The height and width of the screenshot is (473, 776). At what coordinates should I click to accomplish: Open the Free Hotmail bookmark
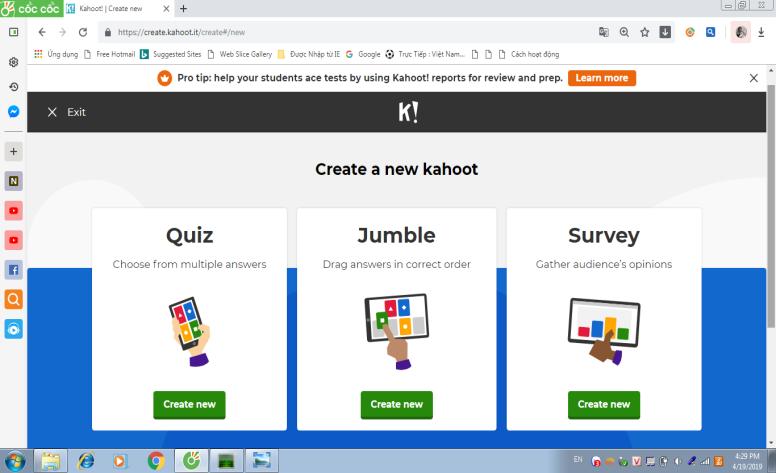(x=109, y=54)
